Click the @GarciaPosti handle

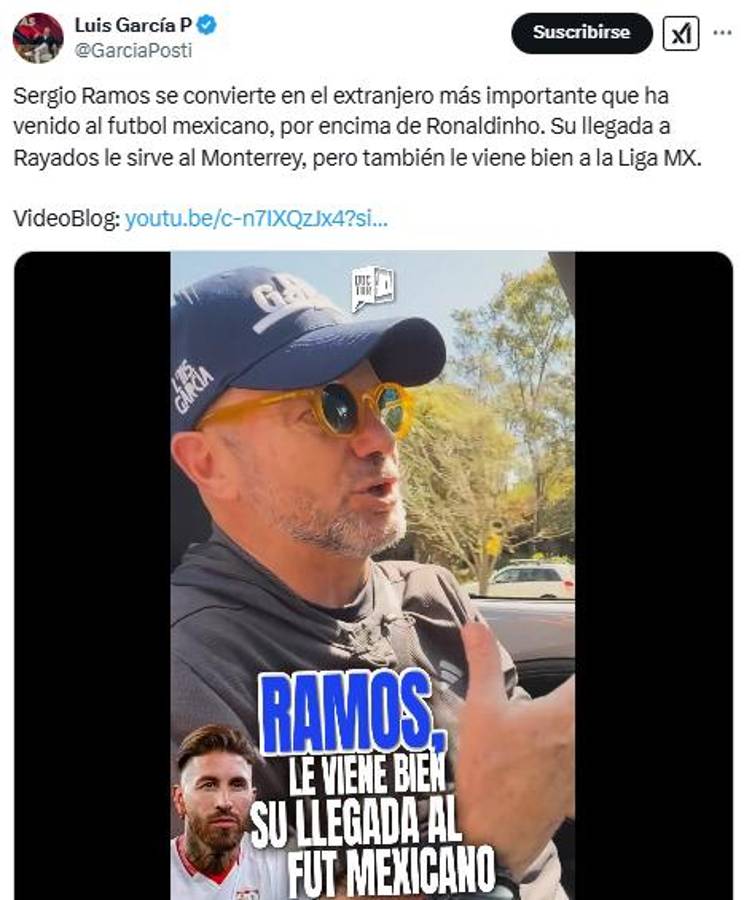coord(133,51)
